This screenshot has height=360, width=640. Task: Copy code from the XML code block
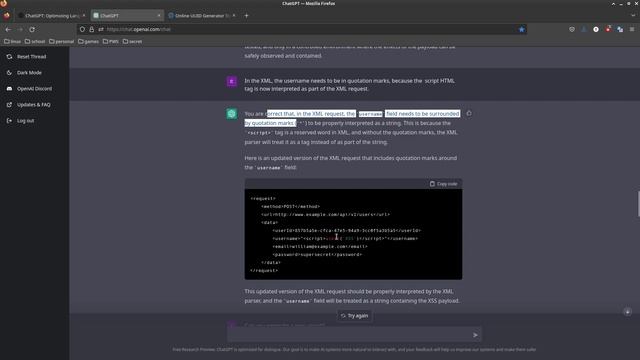(443, 184)
